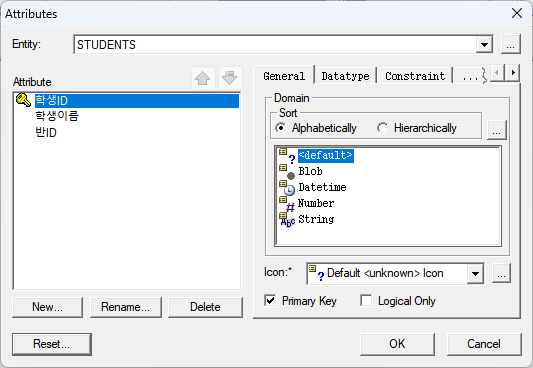Enable the Logical Only checkbox
This screenshot has width=533, height=368.
pyautogui.click(x=366, y=301)
